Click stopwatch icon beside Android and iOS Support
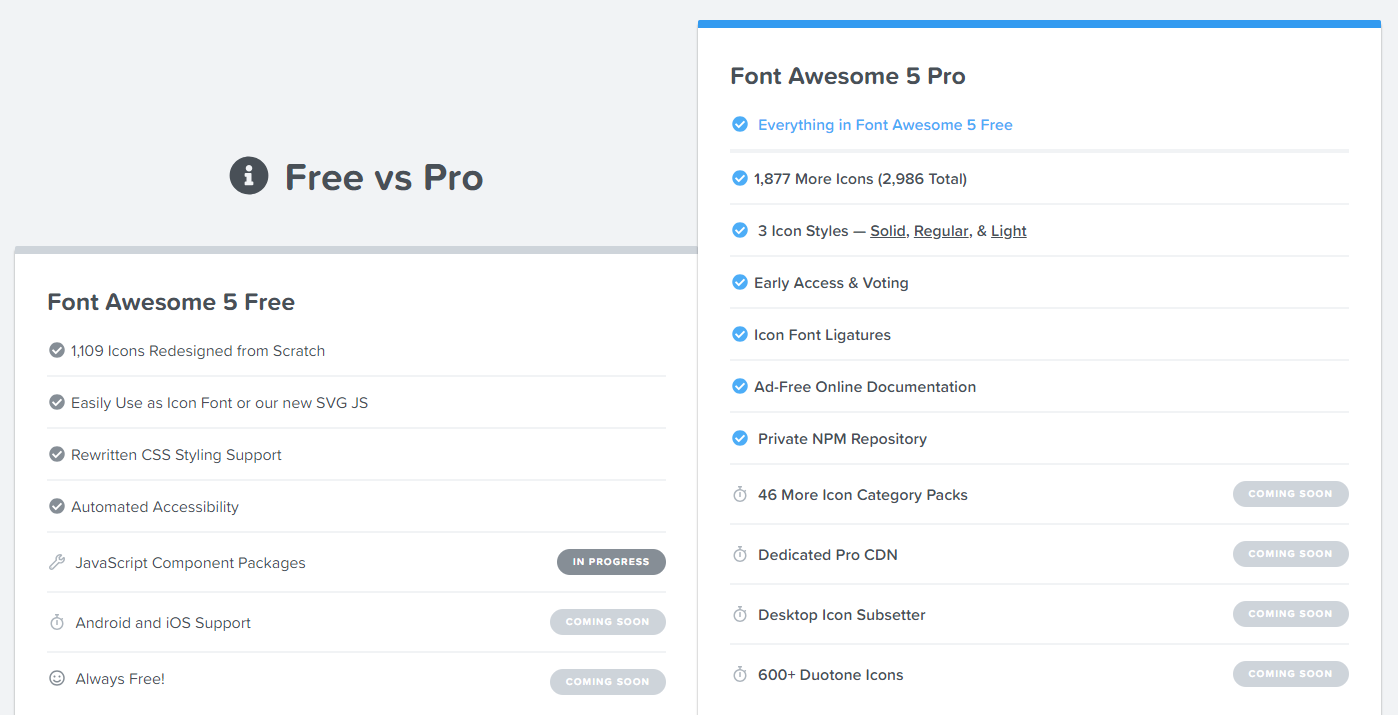This screenshot has width=1398, height=715. click(57, 622)
